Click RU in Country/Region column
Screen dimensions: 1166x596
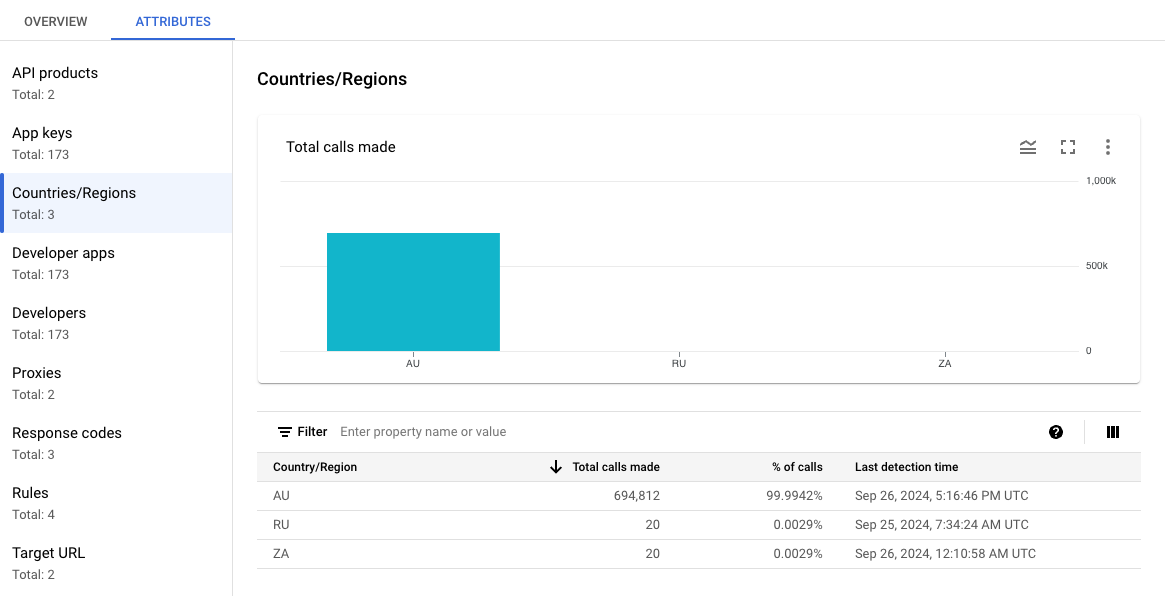(281, 525)
